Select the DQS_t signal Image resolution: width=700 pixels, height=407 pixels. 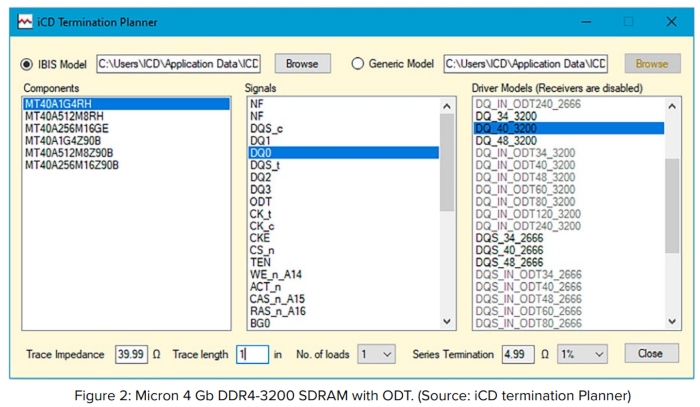344,165
